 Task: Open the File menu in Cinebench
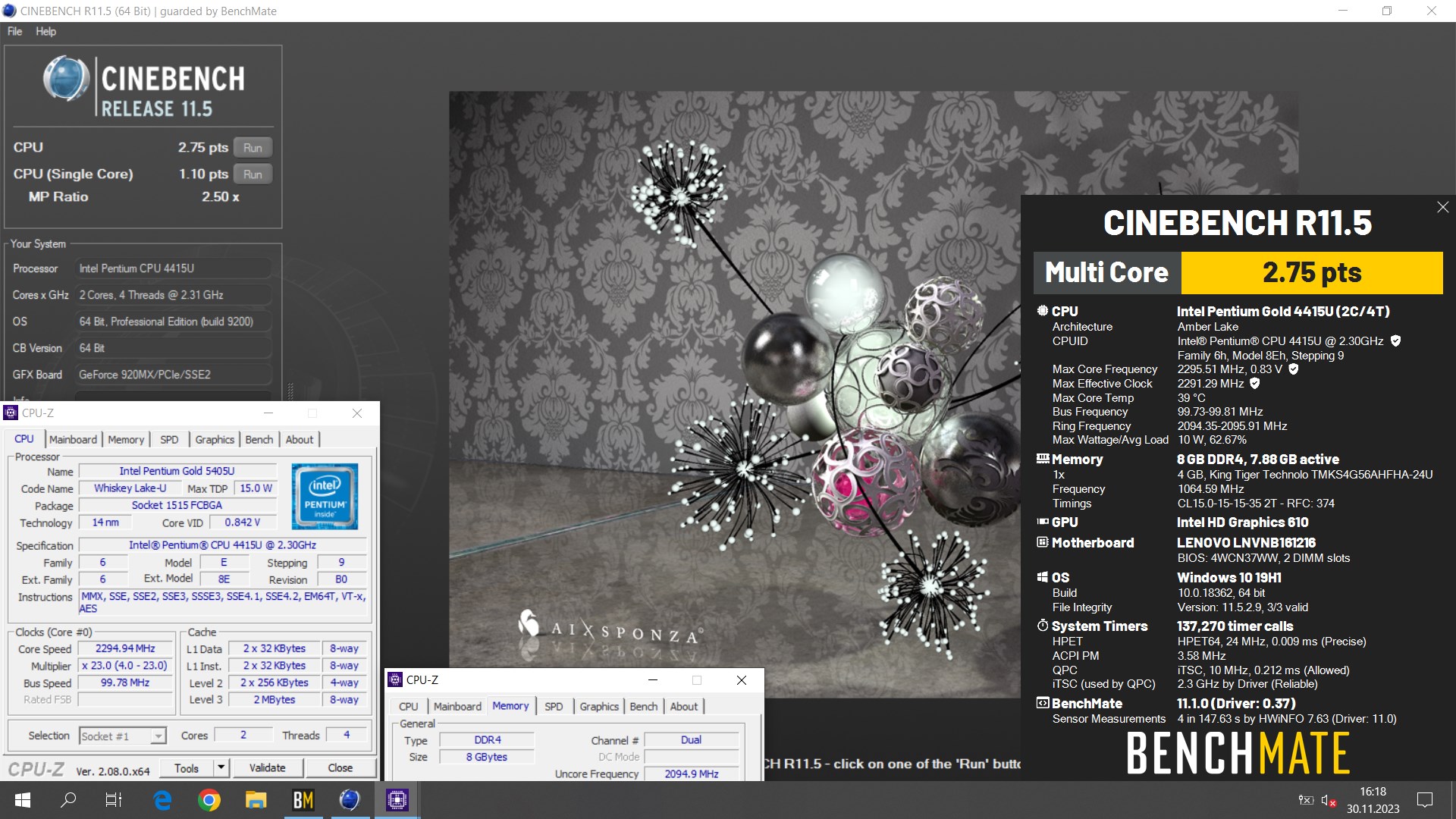(14, 31)
